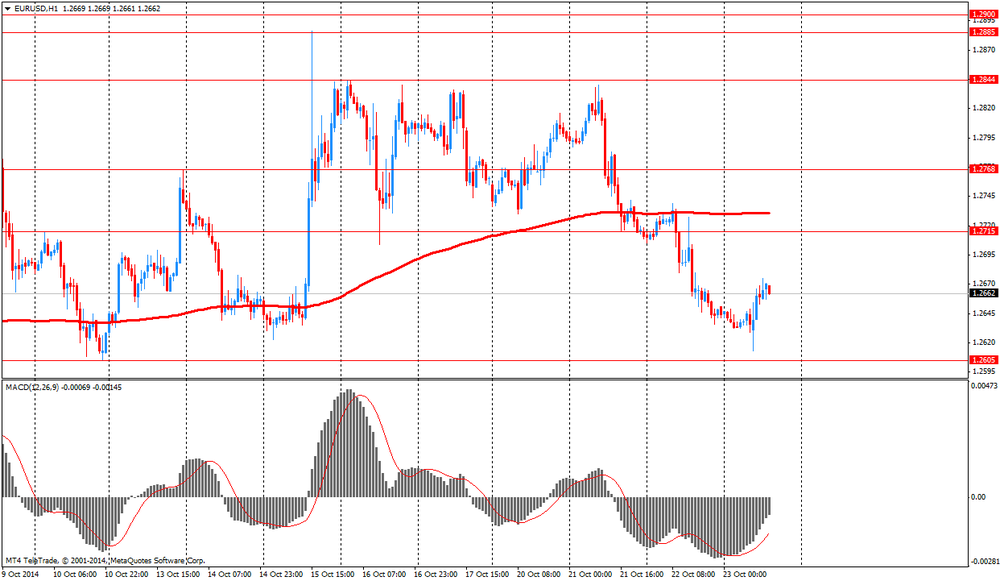Click the 1.2885 price level label
The width and height of the screenshot is (1000, 581).
click(983, 32)
